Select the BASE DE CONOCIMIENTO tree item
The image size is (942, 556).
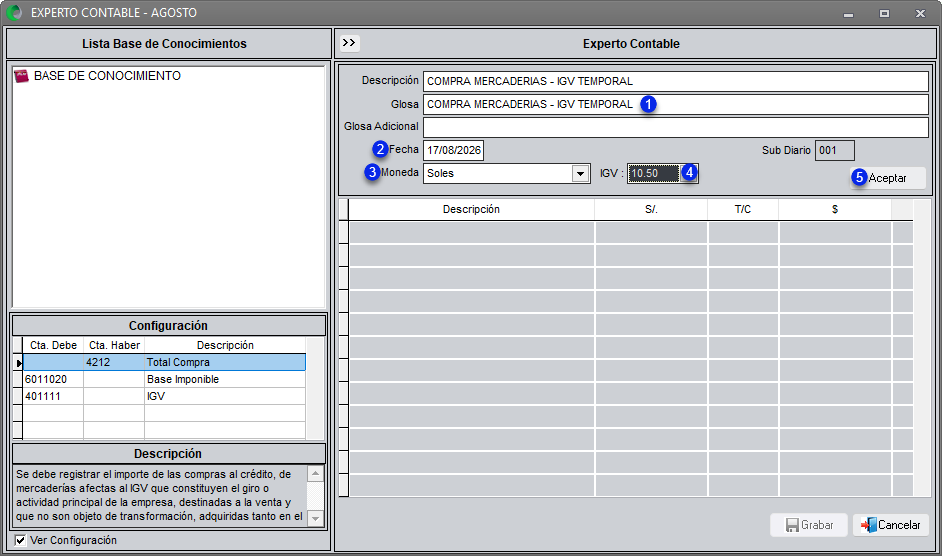pyautogui.click(x=107, y=76)
